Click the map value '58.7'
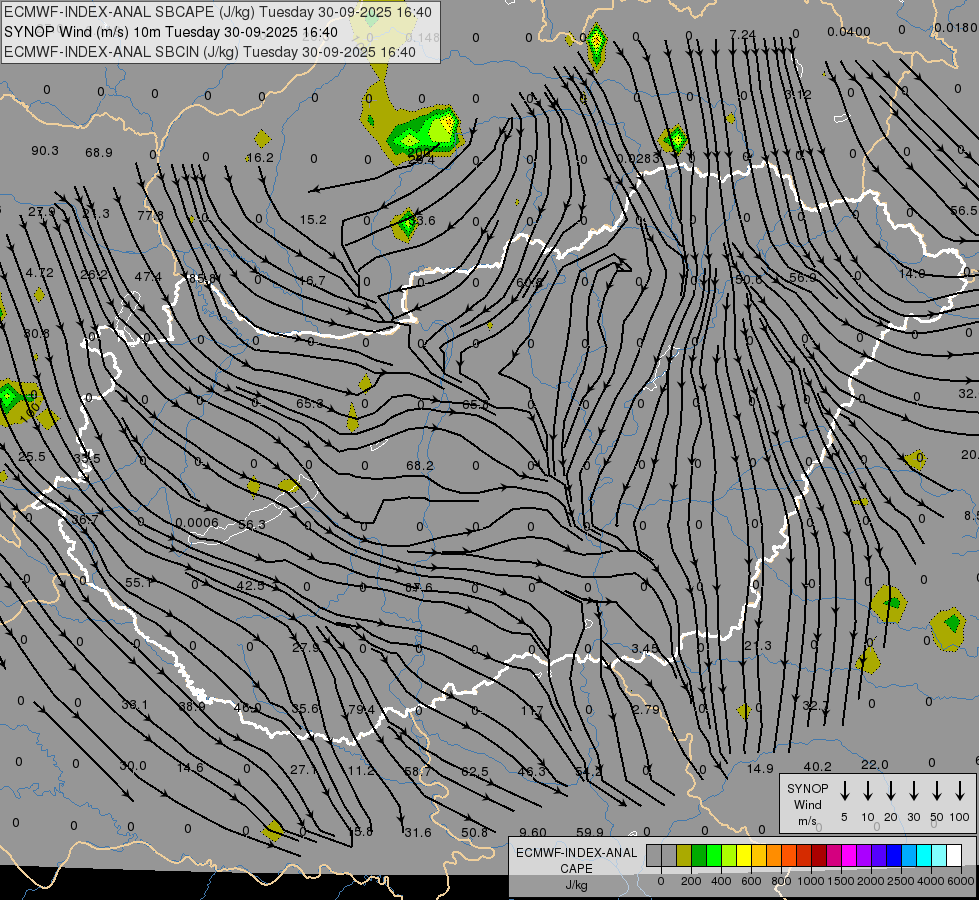Viewport: 979px width, 900px height. 417,771
